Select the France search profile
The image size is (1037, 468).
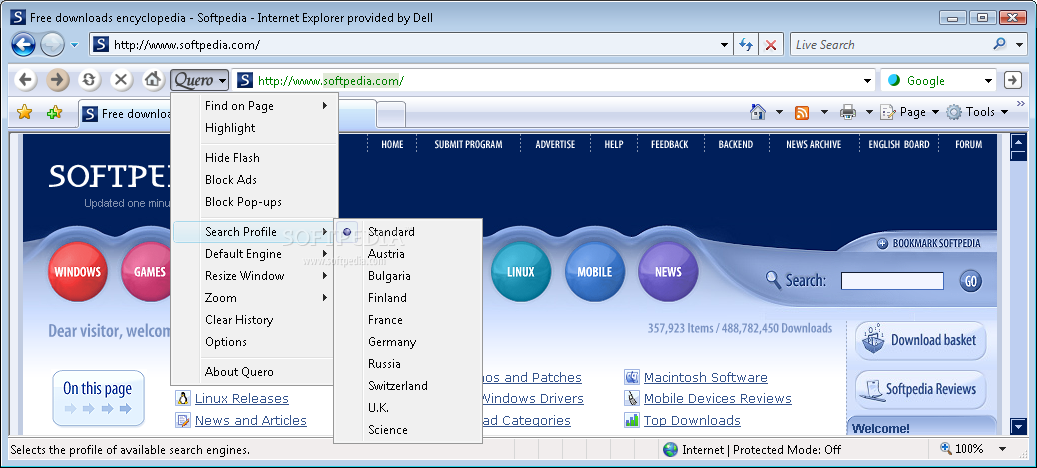(408, 319)
